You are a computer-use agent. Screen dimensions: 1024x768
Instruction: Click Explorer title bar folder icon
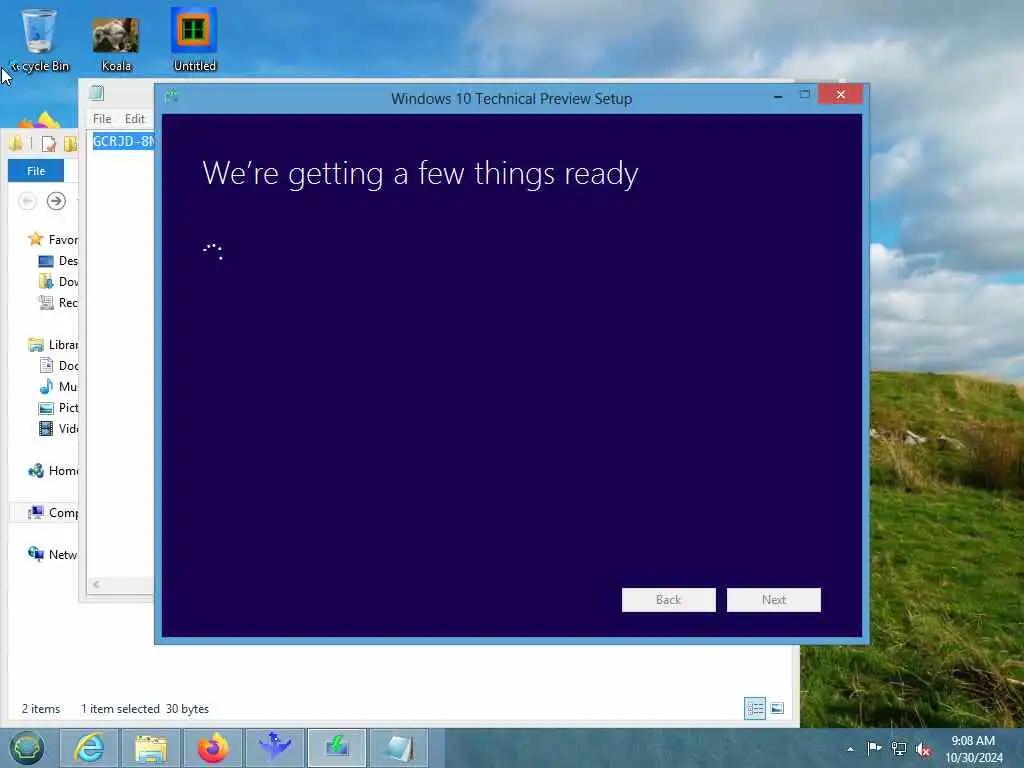point(15,143)
